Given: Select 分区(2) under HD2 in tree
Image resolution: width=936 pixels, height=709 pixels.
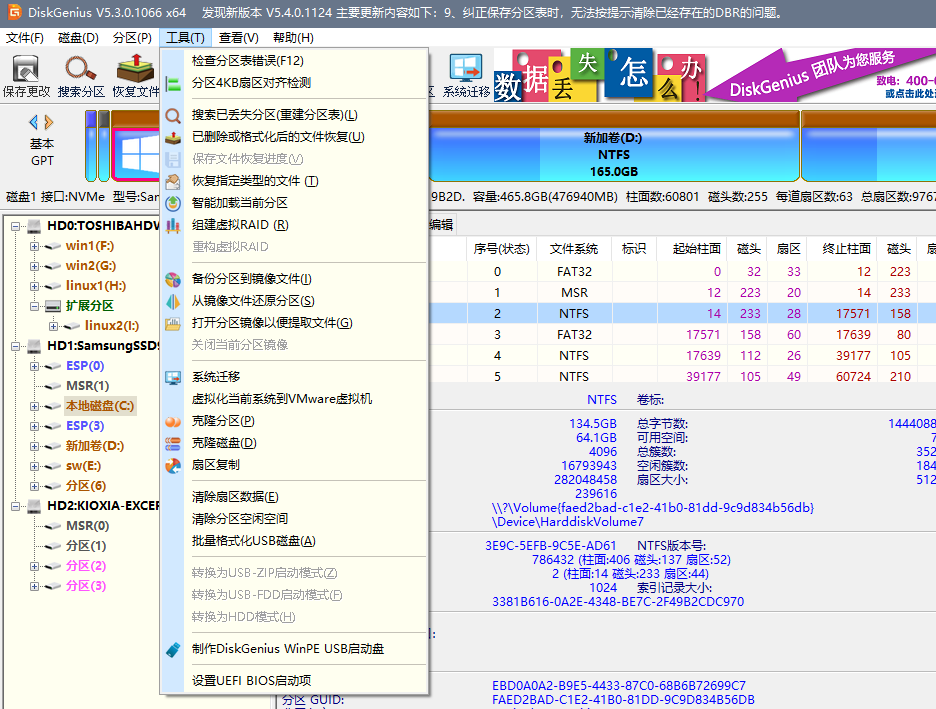Looking at the screenshot, I should click(x=86, y=566).
